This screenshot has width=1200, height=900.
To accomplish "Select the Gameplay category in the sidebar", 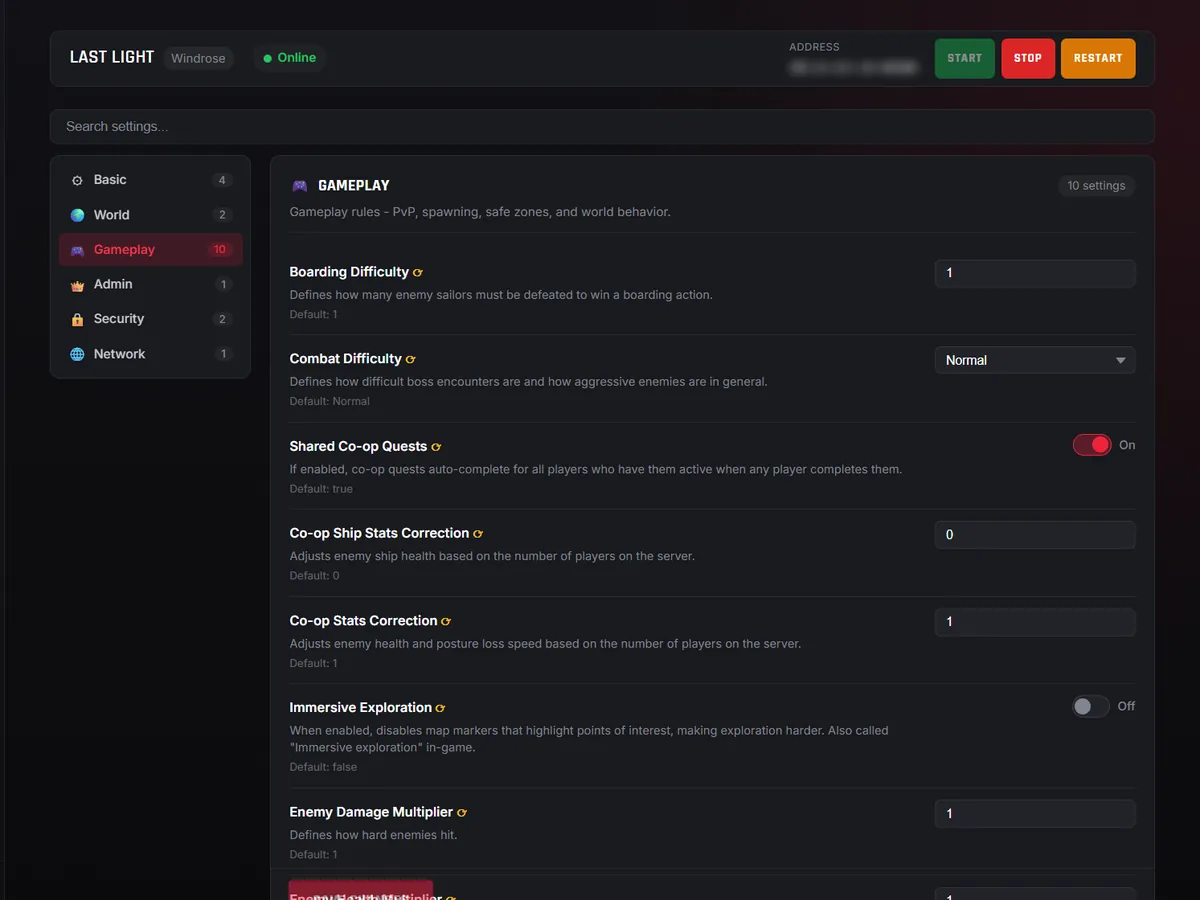I will click(x=151, y=250).
